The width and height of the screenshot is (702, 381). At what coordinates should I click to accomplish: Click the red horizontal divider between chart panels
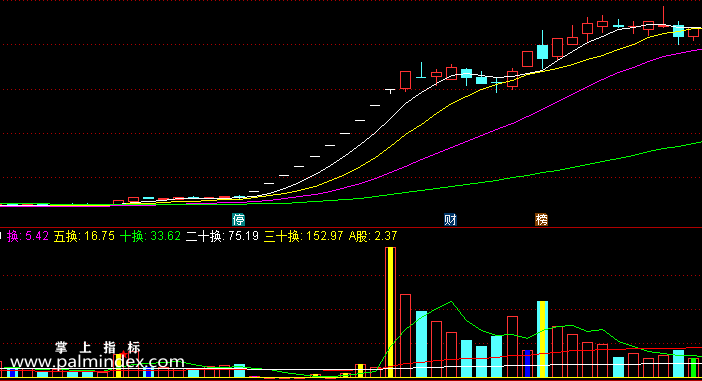click(x=351, y=227)
